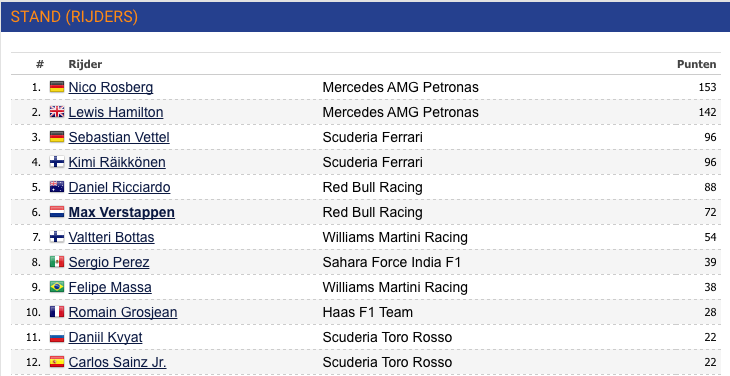The width and height of the screenshot is (730, 376).
Task: Click the Daniil Kvyat name link
Action: point(105,337)
